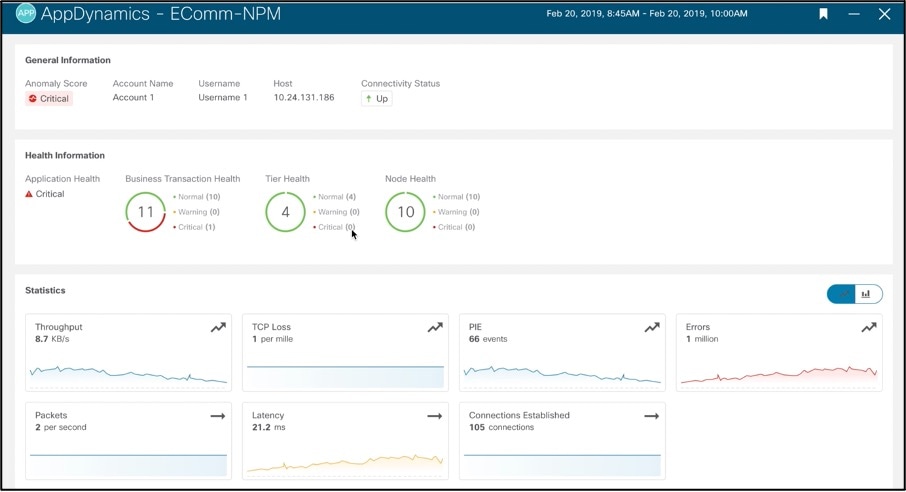906x492 pixels.
Task: Click the Node Health donut showing 10
Action: tap(406, 212)
